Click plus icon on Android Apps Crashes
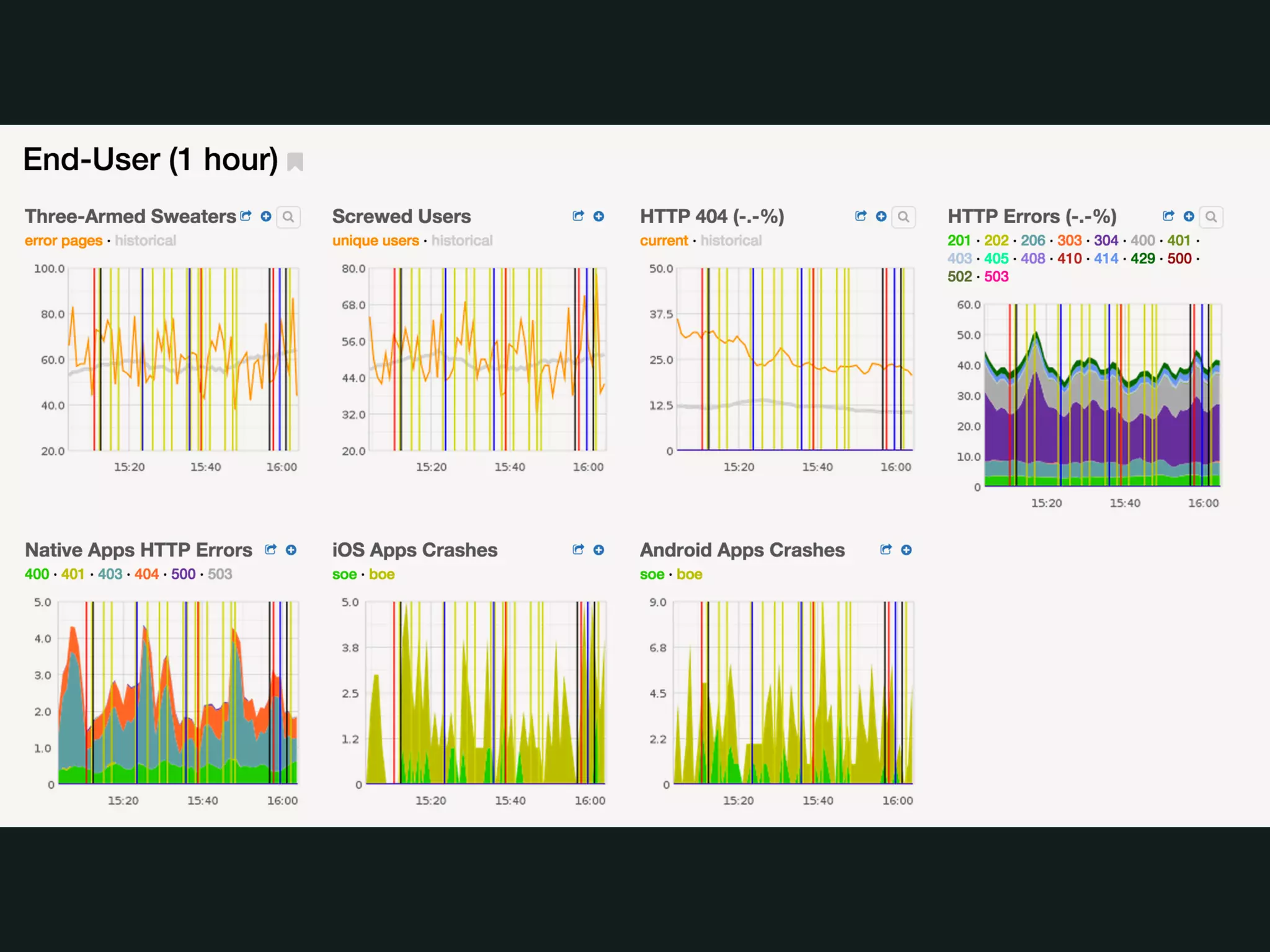 (x=906, y=550)
